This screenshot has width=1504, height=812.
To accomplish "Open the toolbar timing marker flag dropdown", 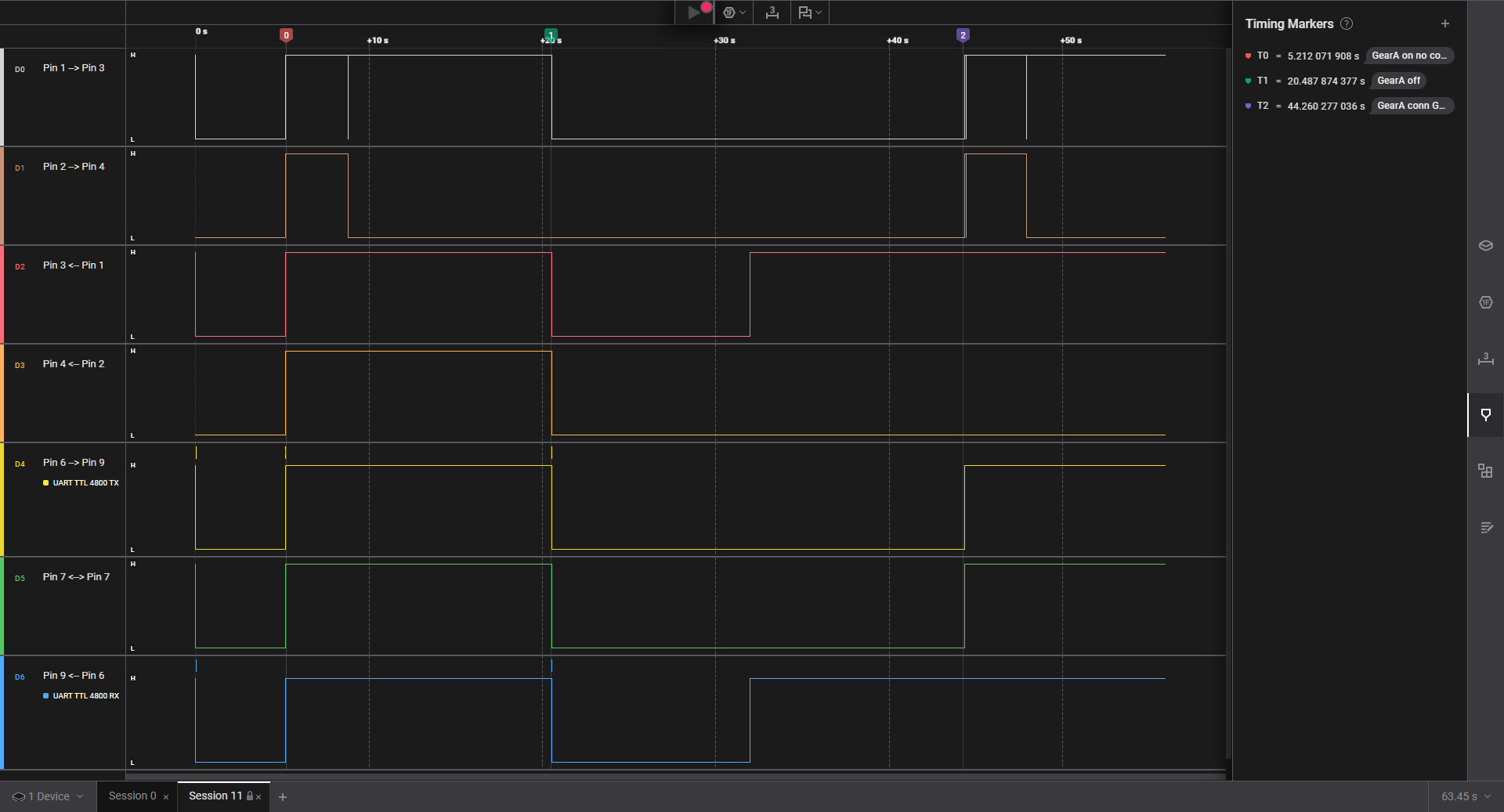I will [x=809, y=13].
